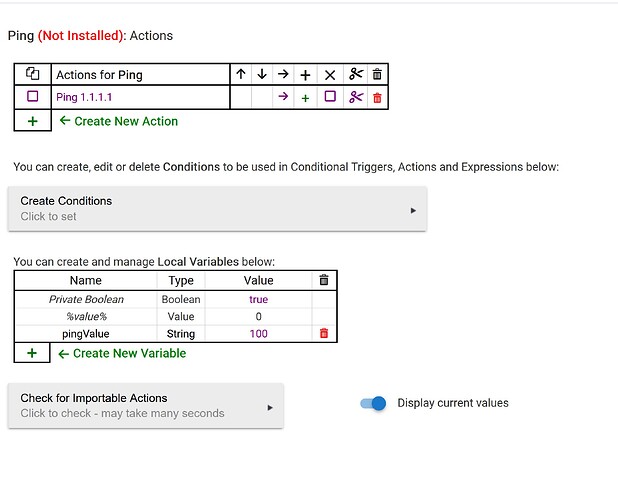This screenshot has width=618, height=500.
Task: Click the move up arrow in header
Action: [x=241, y=74]
